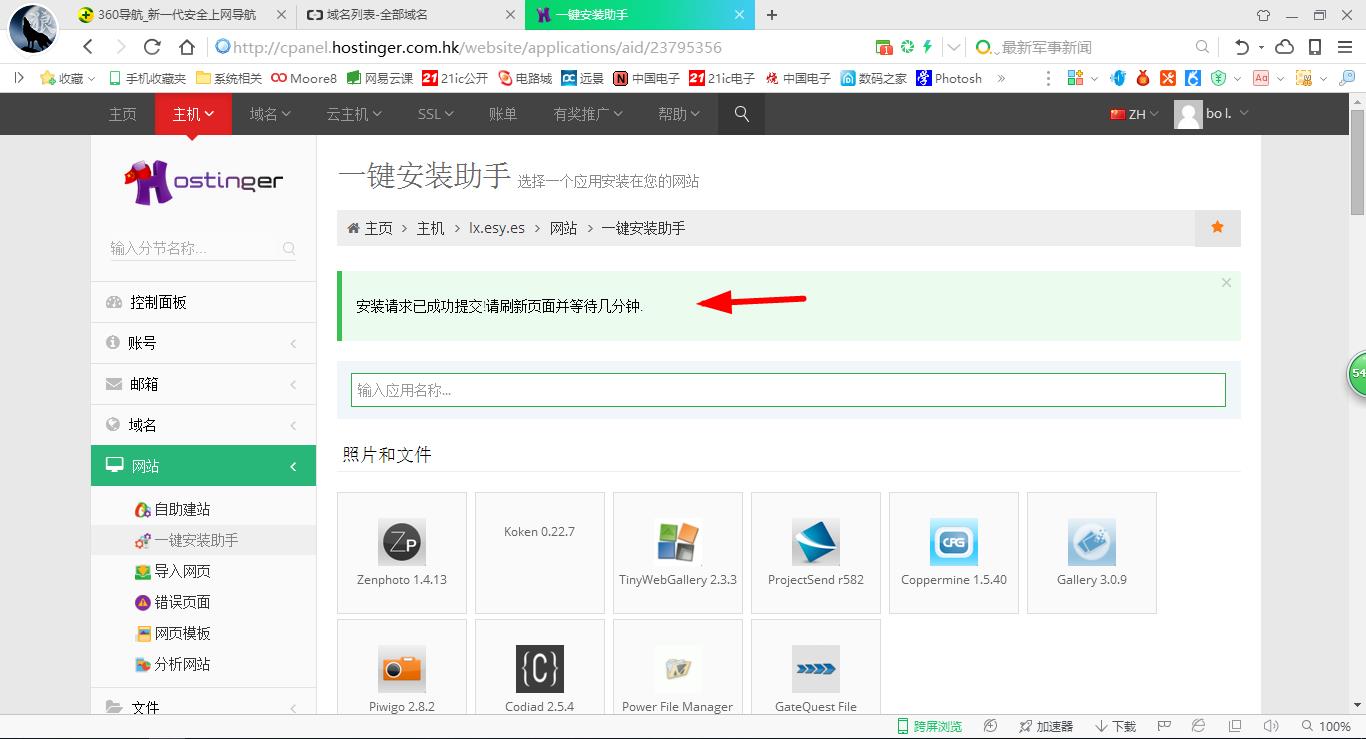The height and width of the screenshot is (739, 1366).
Task: Click the 100% zoom control
Action: click(x=1322, y=727)
